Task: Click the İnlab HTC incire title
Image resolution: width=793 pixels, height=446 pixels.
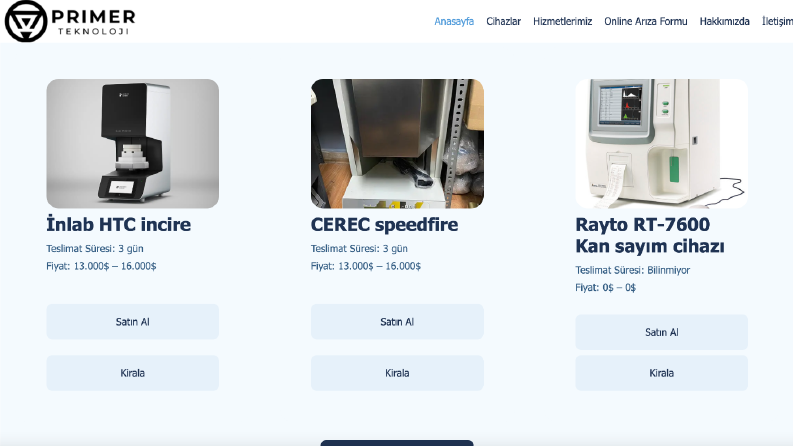Action: (x=118, y=225)
